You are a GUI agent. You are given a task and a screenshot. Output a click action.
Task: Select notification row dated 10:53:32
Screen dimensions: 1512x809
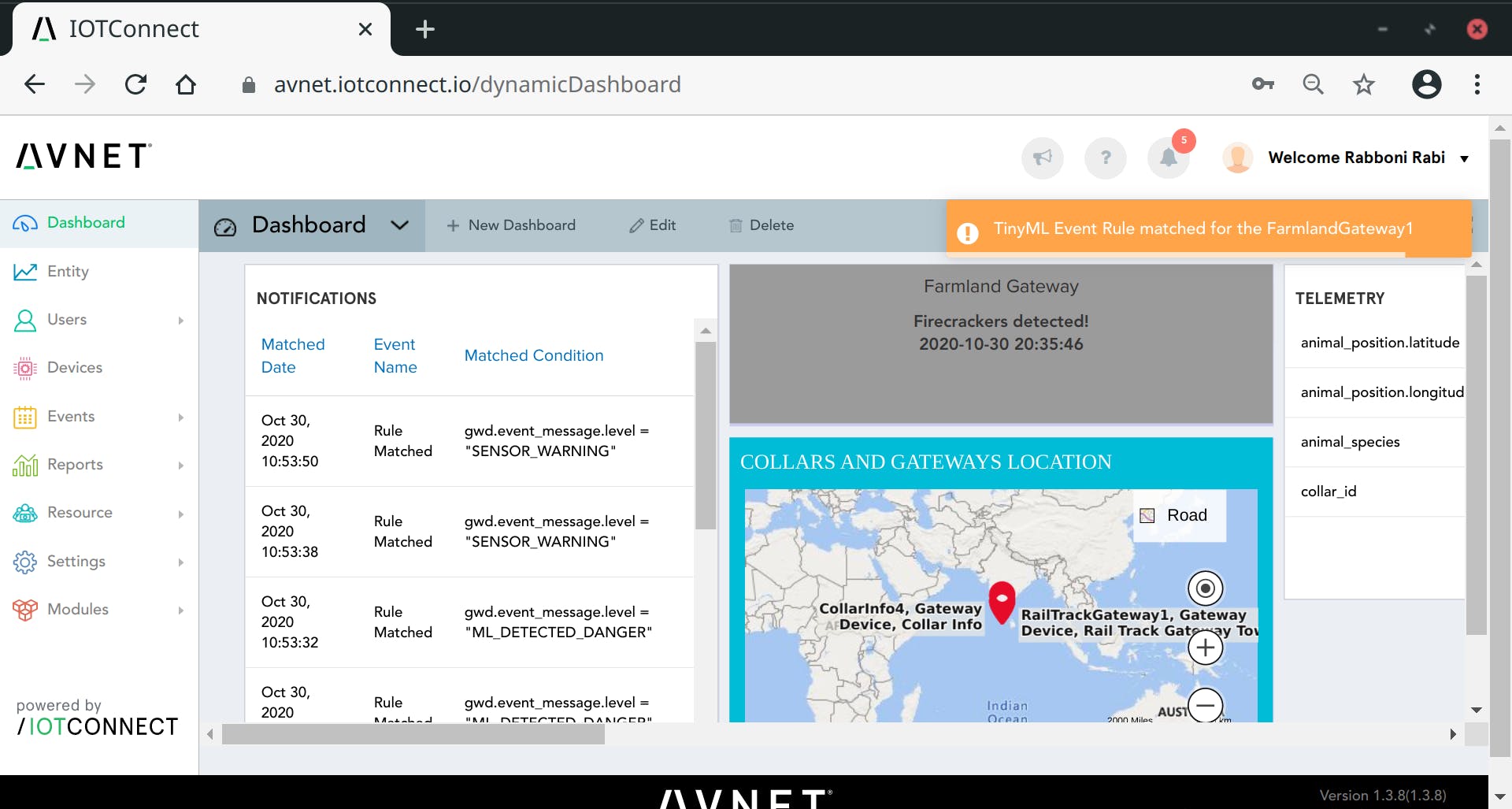click(469, 622)
